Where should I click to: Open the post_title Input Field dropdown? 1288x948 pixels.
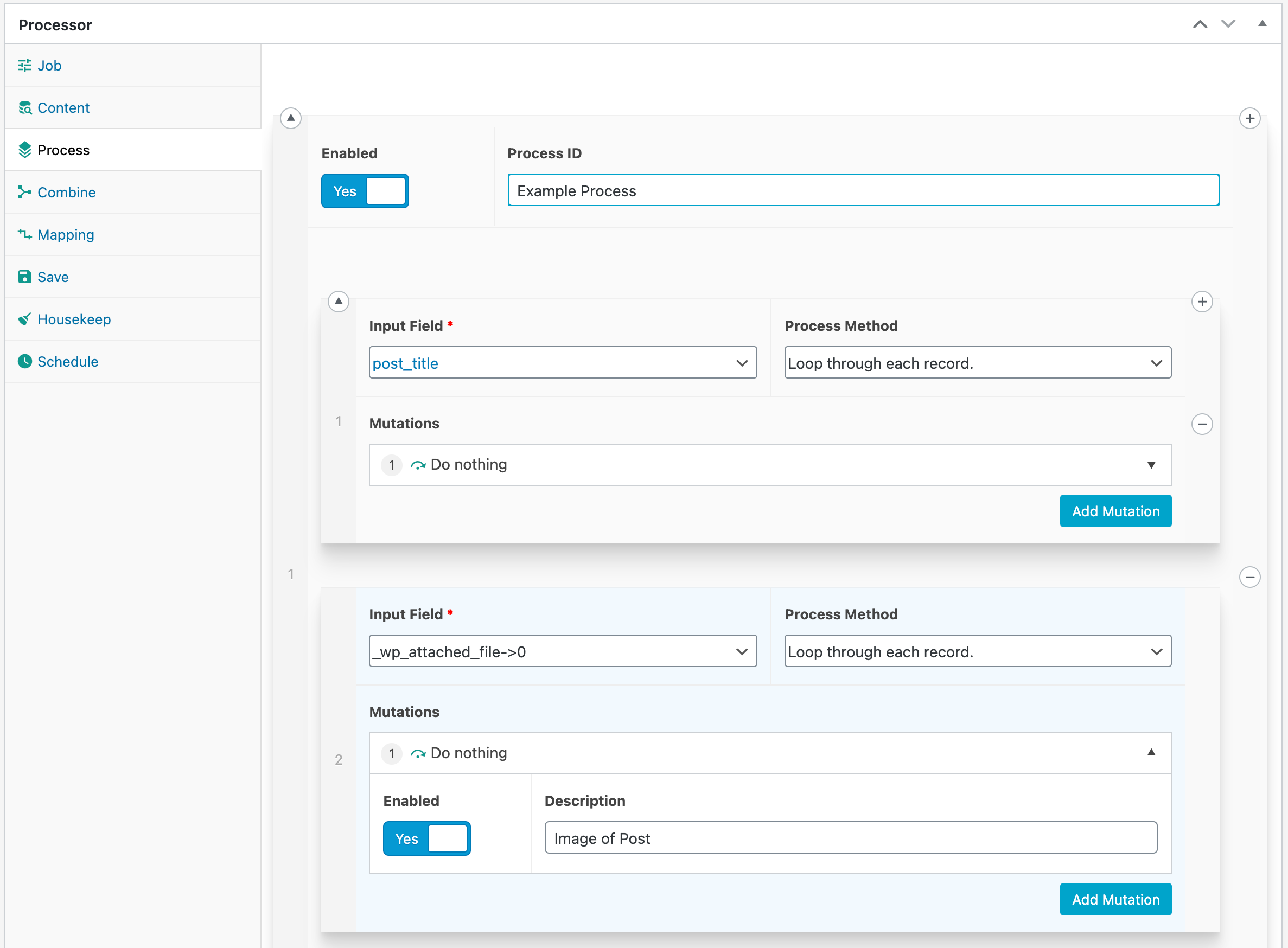pos(563,363)
